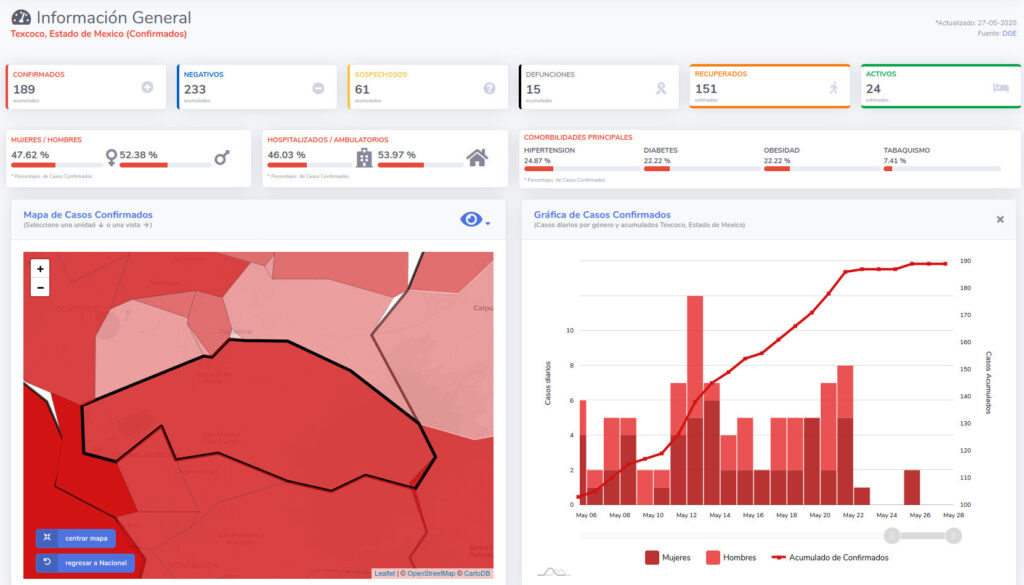This screenshot has width=1024, height=585.
Task: Click the question mark icon on Sospechosos card
Action: pyautogui.click(x=489, y=88)
